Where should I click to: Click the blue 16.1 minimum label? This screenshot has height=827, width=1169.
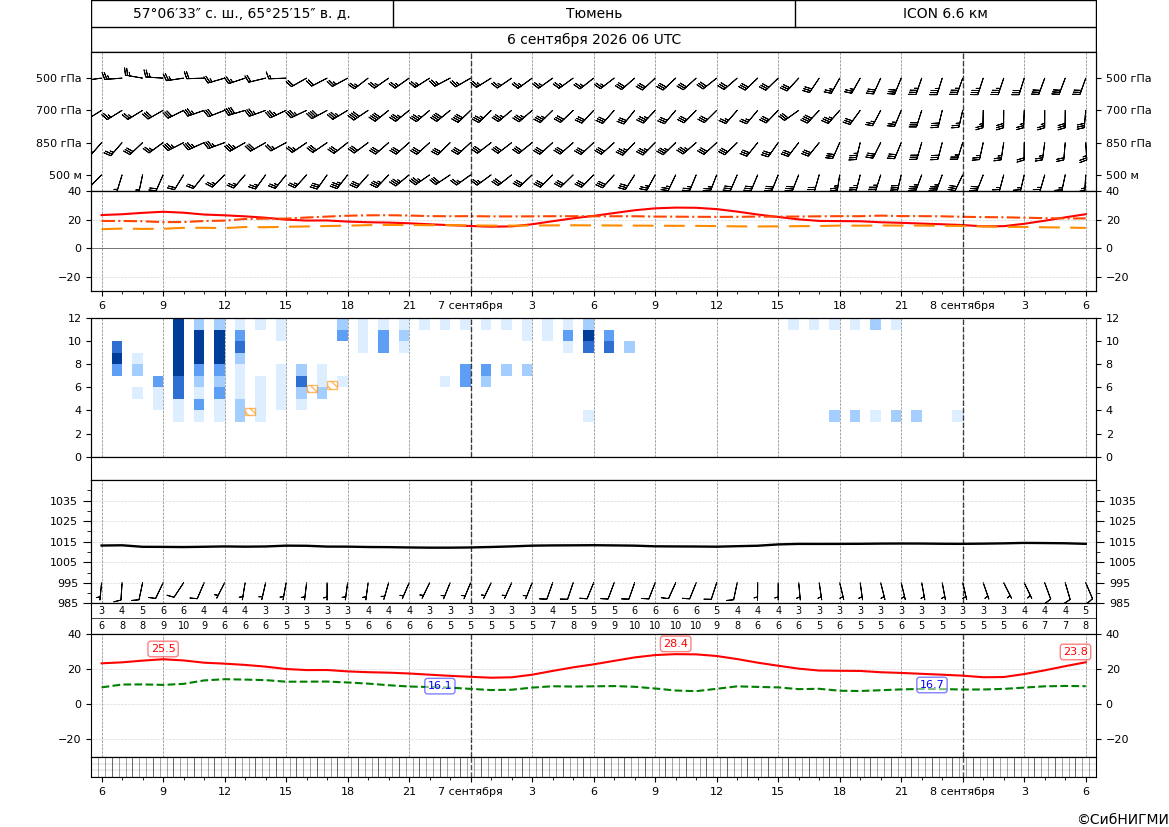(x=440, y=685)
